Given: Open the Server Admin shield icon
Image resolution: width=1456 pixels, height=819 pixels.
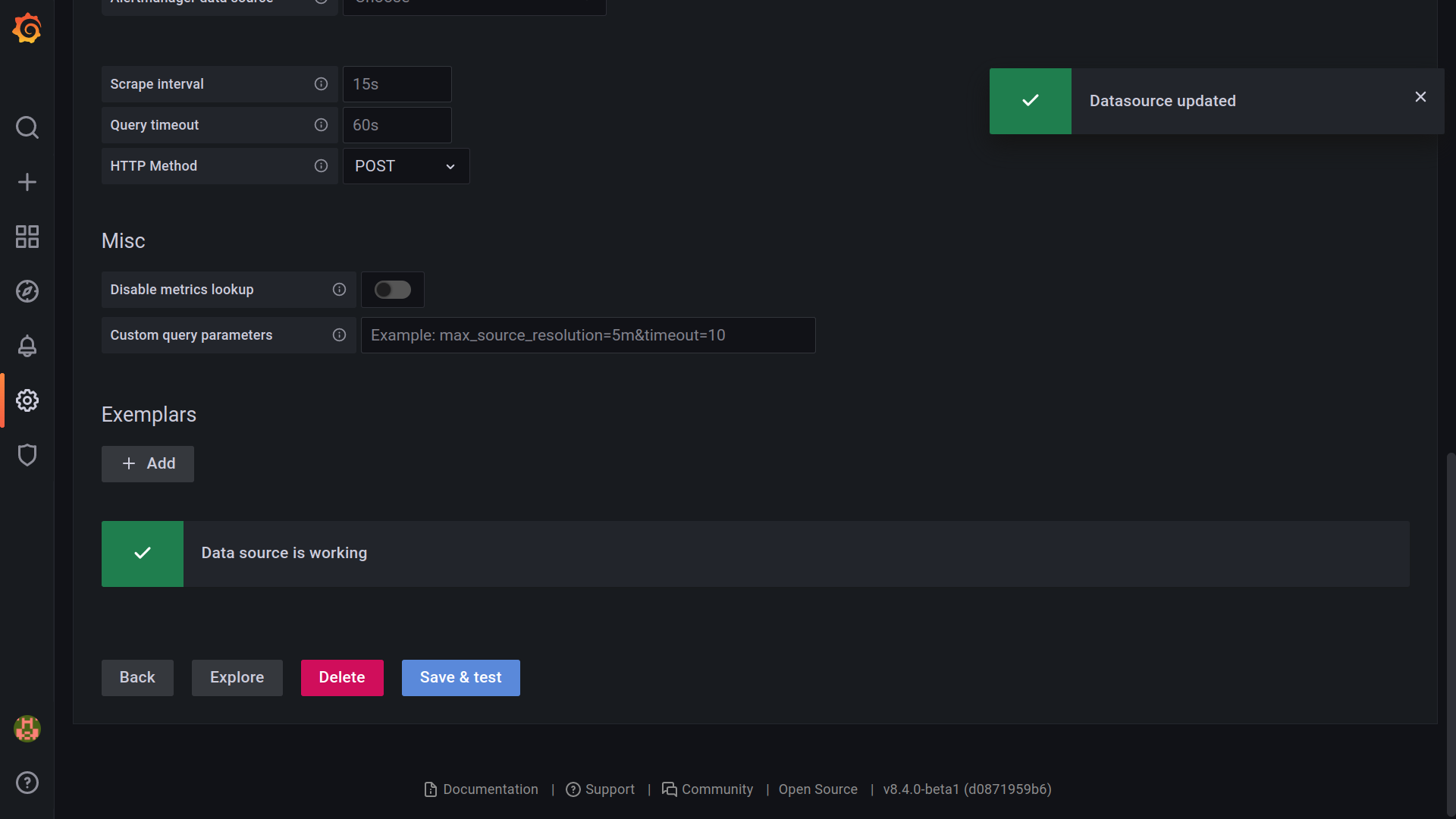Looking at the screenshot, I should point(27,455).
